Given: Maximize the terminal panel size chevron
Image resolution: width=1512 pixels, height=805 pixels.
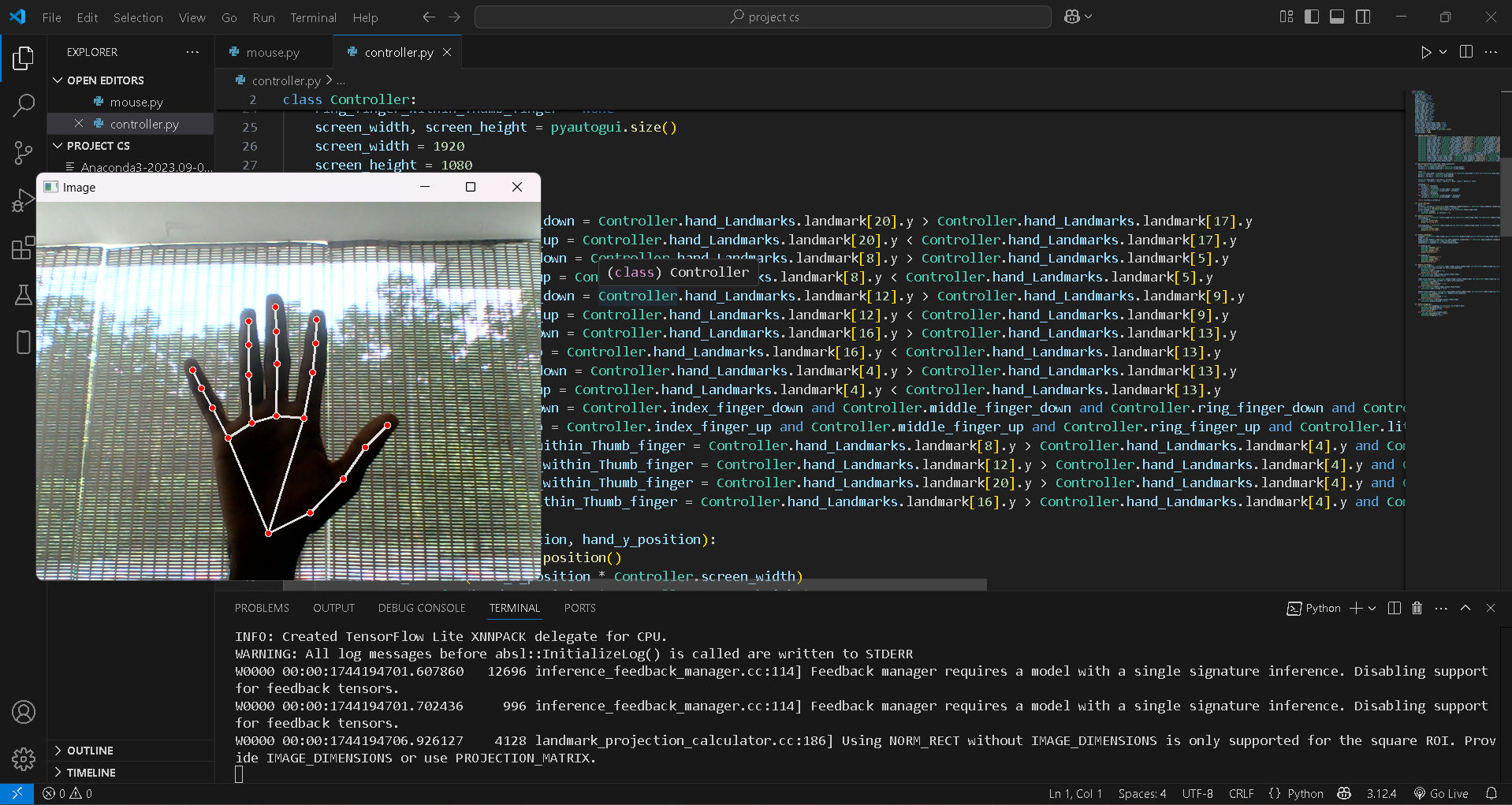Looking at the screenshot, I should click(x=1465, y=608).
